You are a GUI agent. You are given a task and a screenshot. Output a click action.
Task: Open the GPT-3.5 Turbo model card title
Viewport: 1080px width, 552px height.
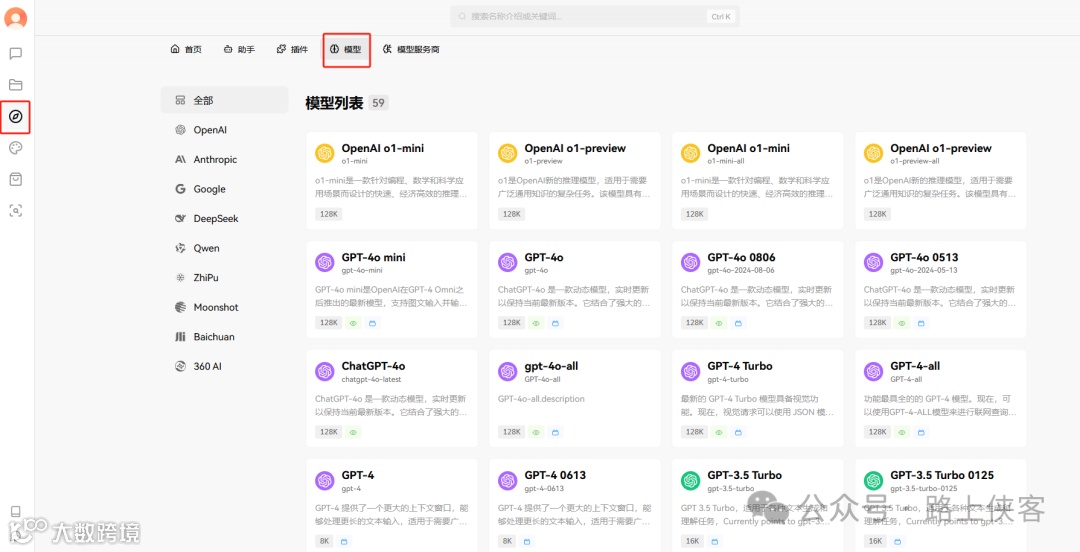[x=745, y=476]
